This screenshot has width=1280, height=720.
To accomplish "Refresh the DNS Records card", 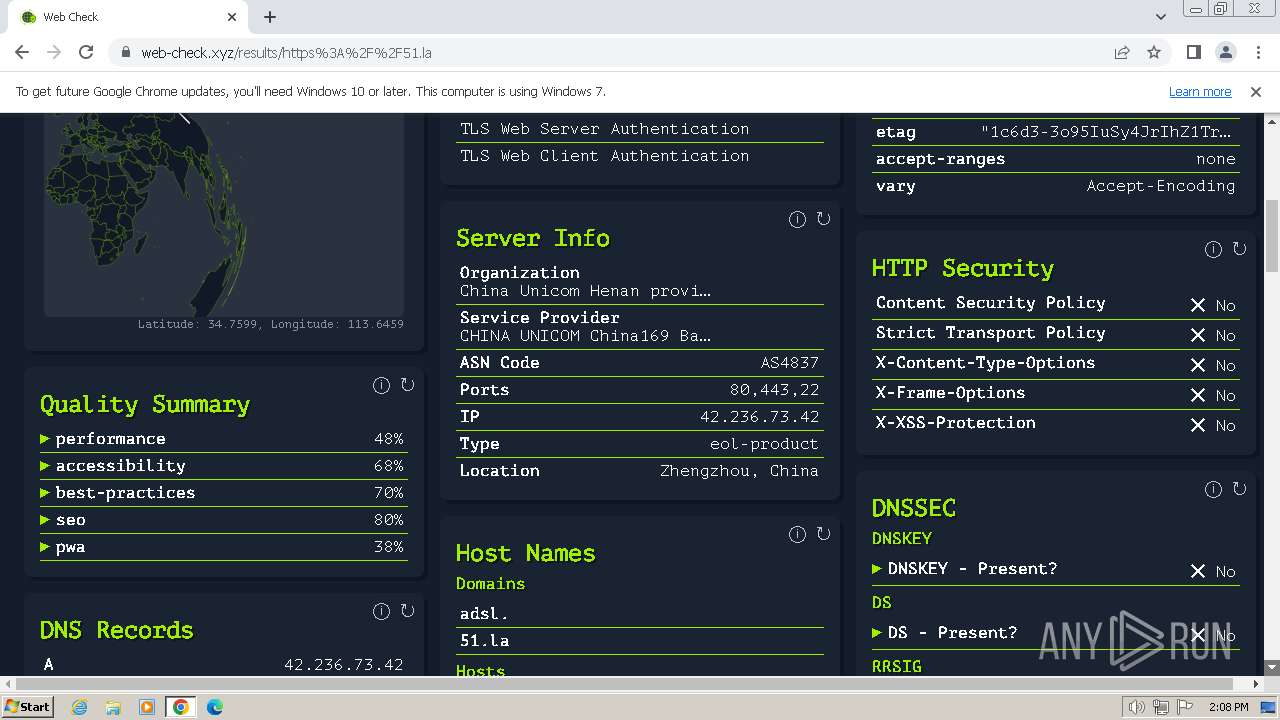I will pyautogui.click(x=407, y=611).
